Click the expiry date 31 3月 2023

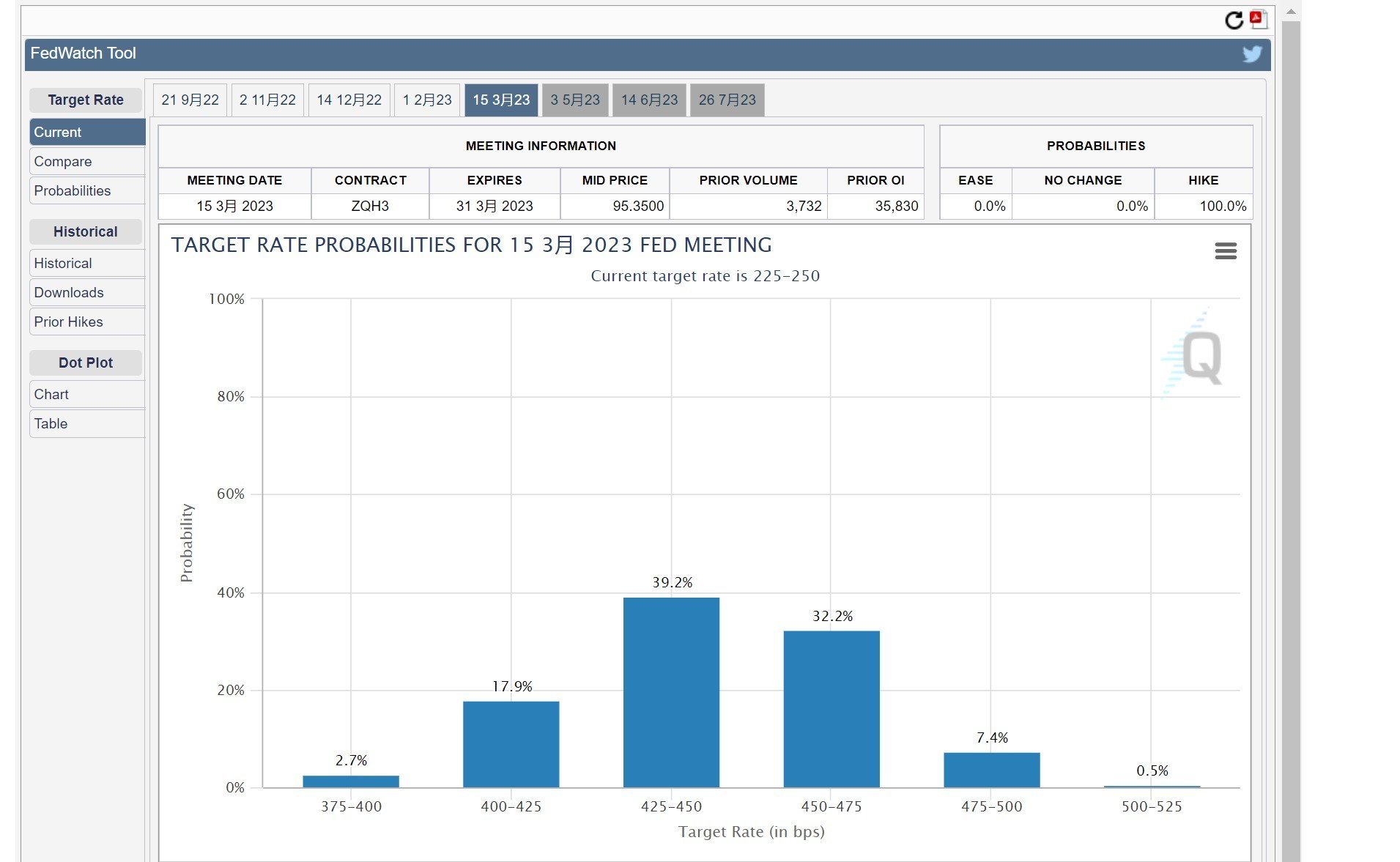pyautogui.click(x=495, y=207)
